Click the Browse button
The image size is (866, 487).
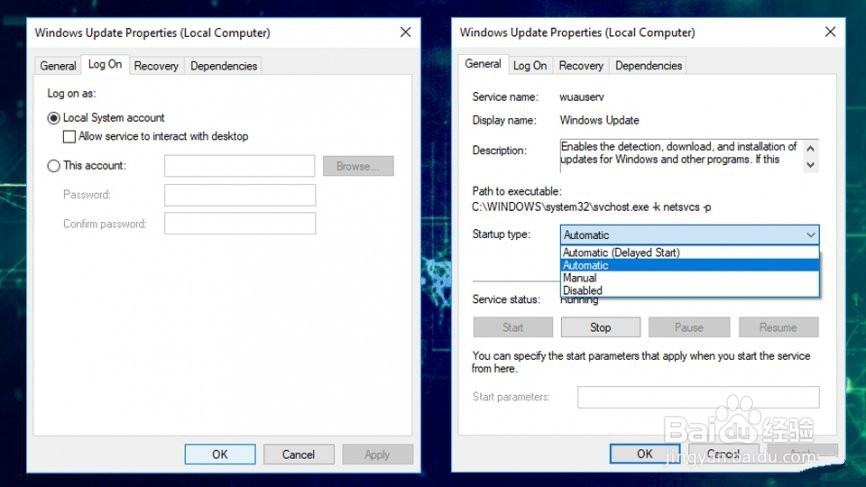pos(358,166)
